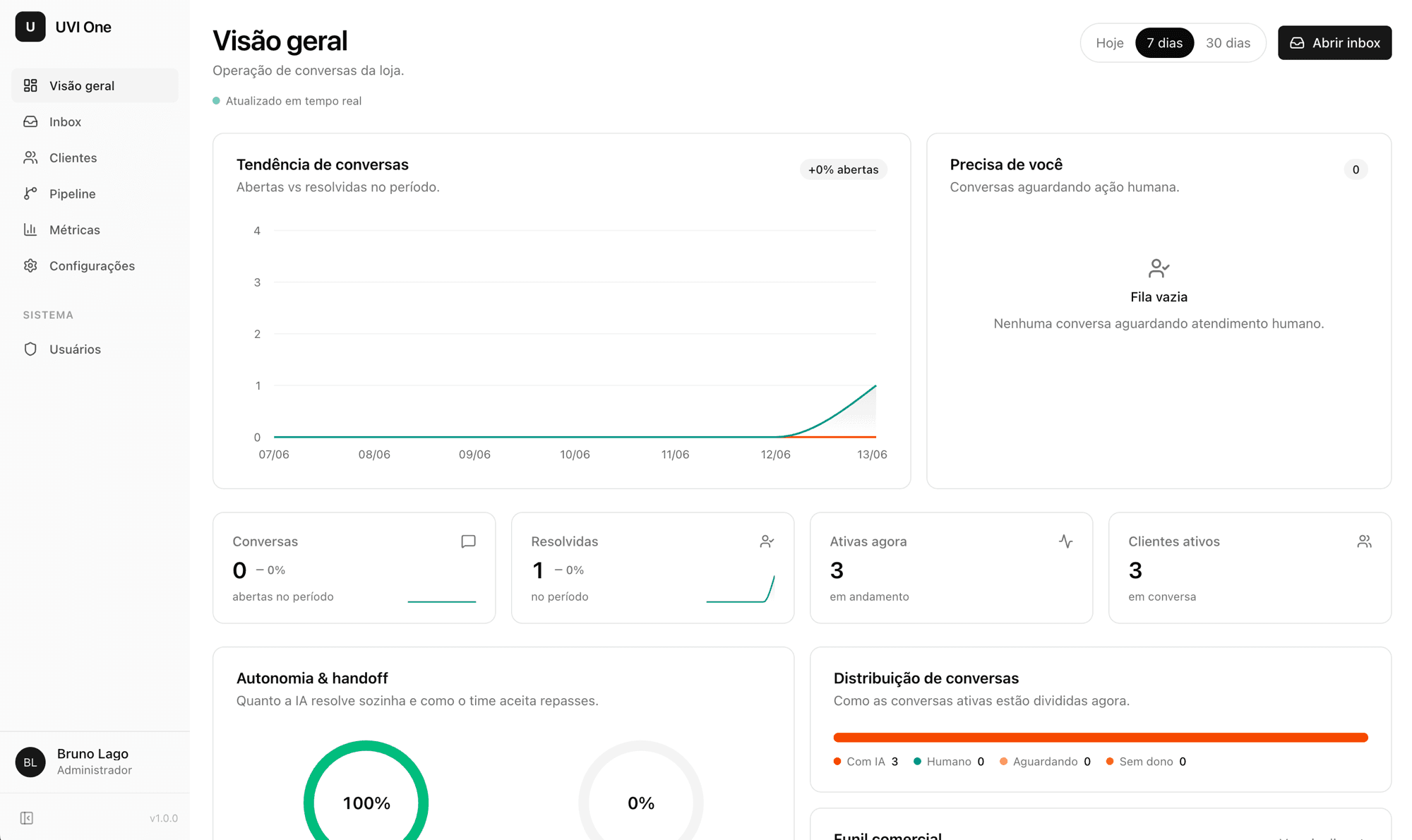
Task: Click the activity pulse icon on Ativas agora
Action: click(x=1065, y=541)
